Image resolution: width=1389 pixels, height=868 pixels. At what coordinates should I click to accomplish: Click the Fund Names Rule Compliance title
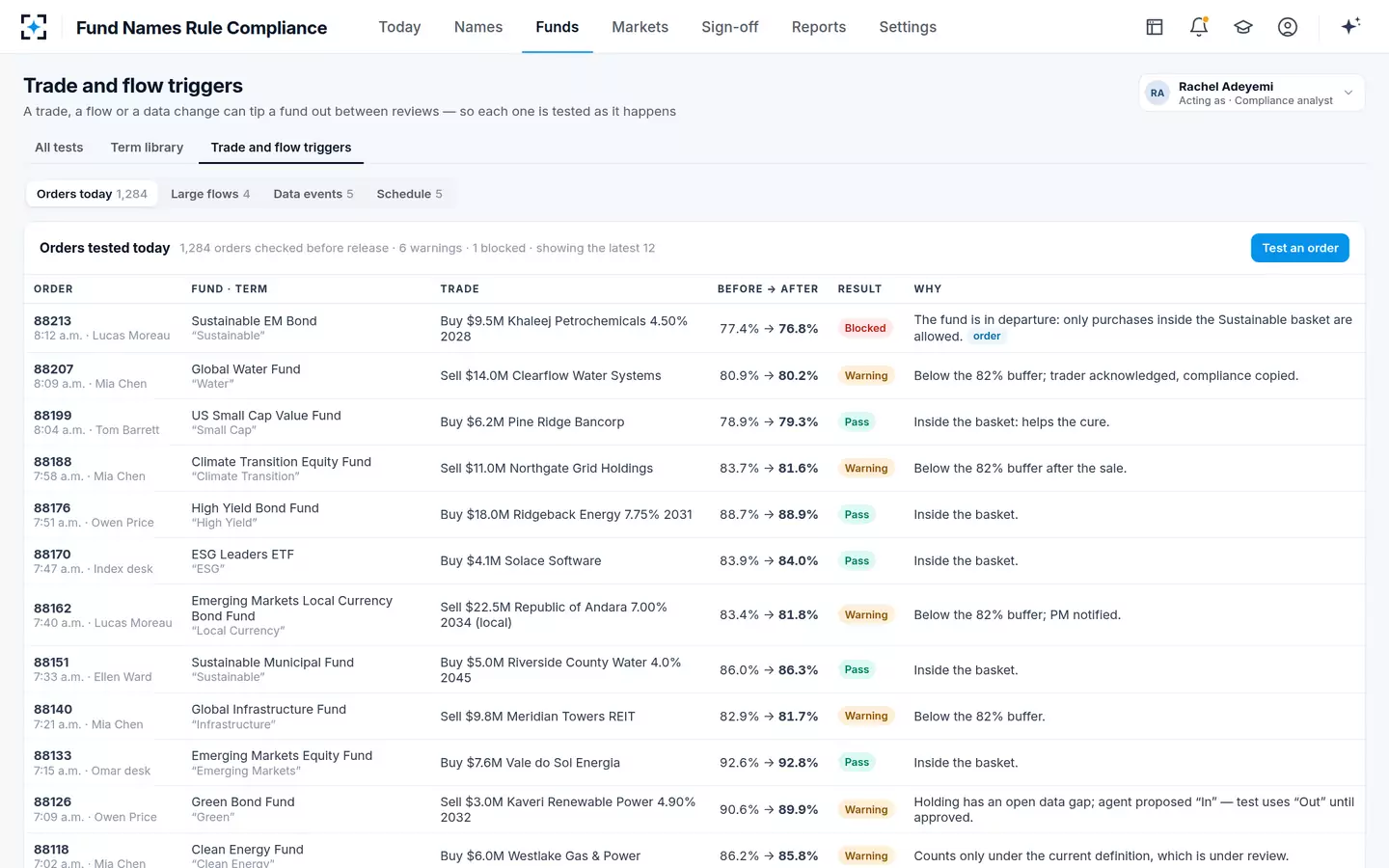point(202,28)
